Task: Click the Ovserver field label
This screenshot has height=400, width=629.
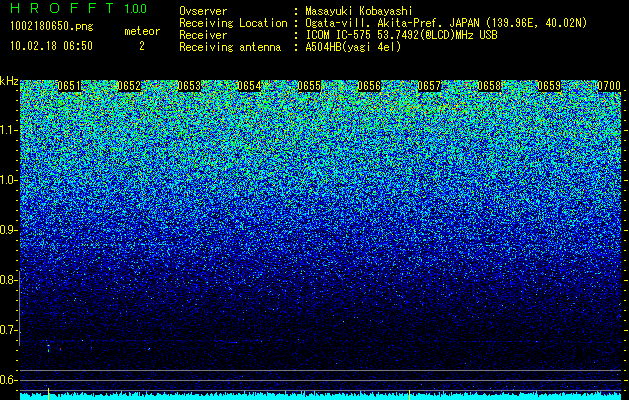Action: pos(203,11)
